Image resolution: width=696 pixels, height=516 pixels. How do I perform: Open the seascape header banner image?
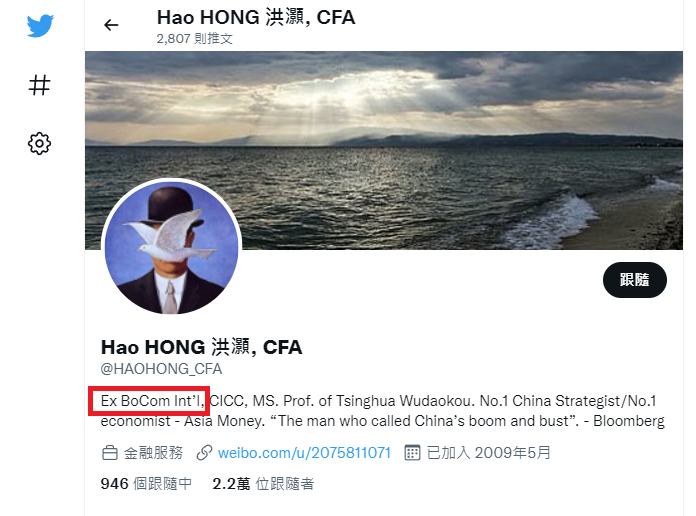point(384,150)
